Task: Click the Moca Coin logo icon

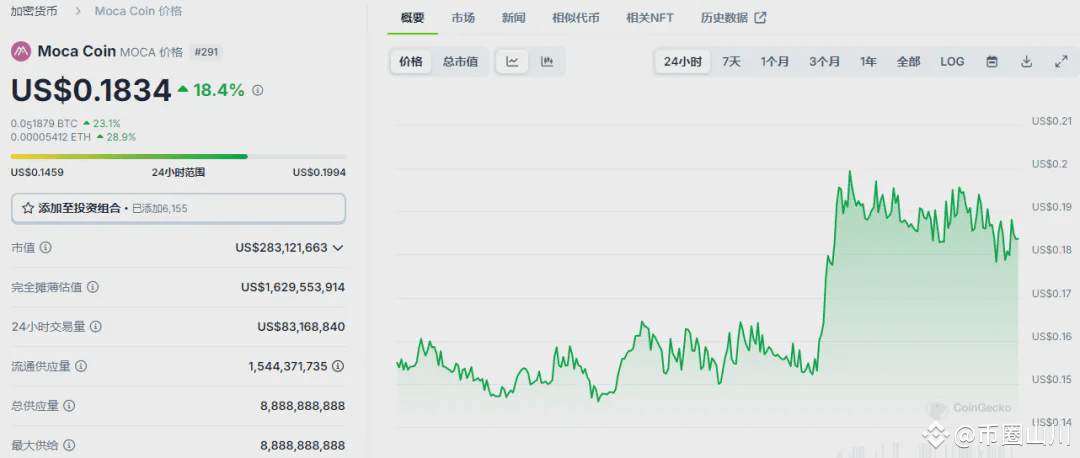Action: click(21, 52)
